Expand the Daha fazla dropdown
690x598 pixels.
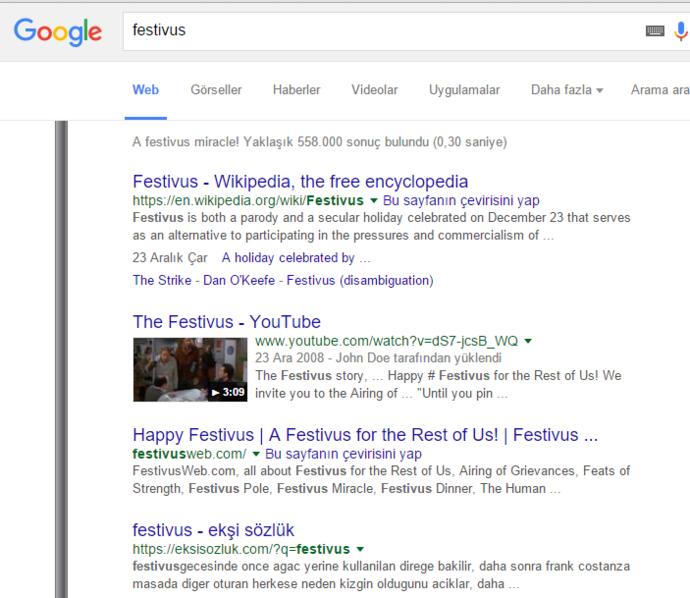[567, 90]
